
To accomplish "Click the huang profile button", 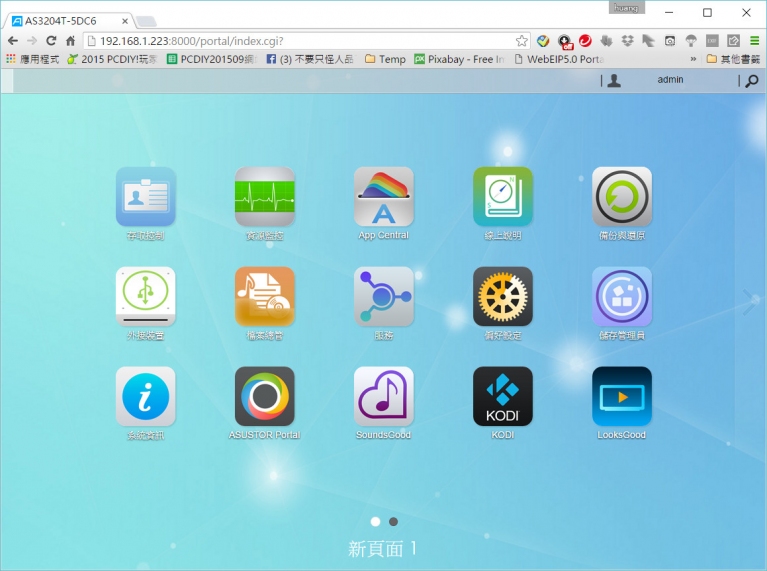I will tap(626, 8).
